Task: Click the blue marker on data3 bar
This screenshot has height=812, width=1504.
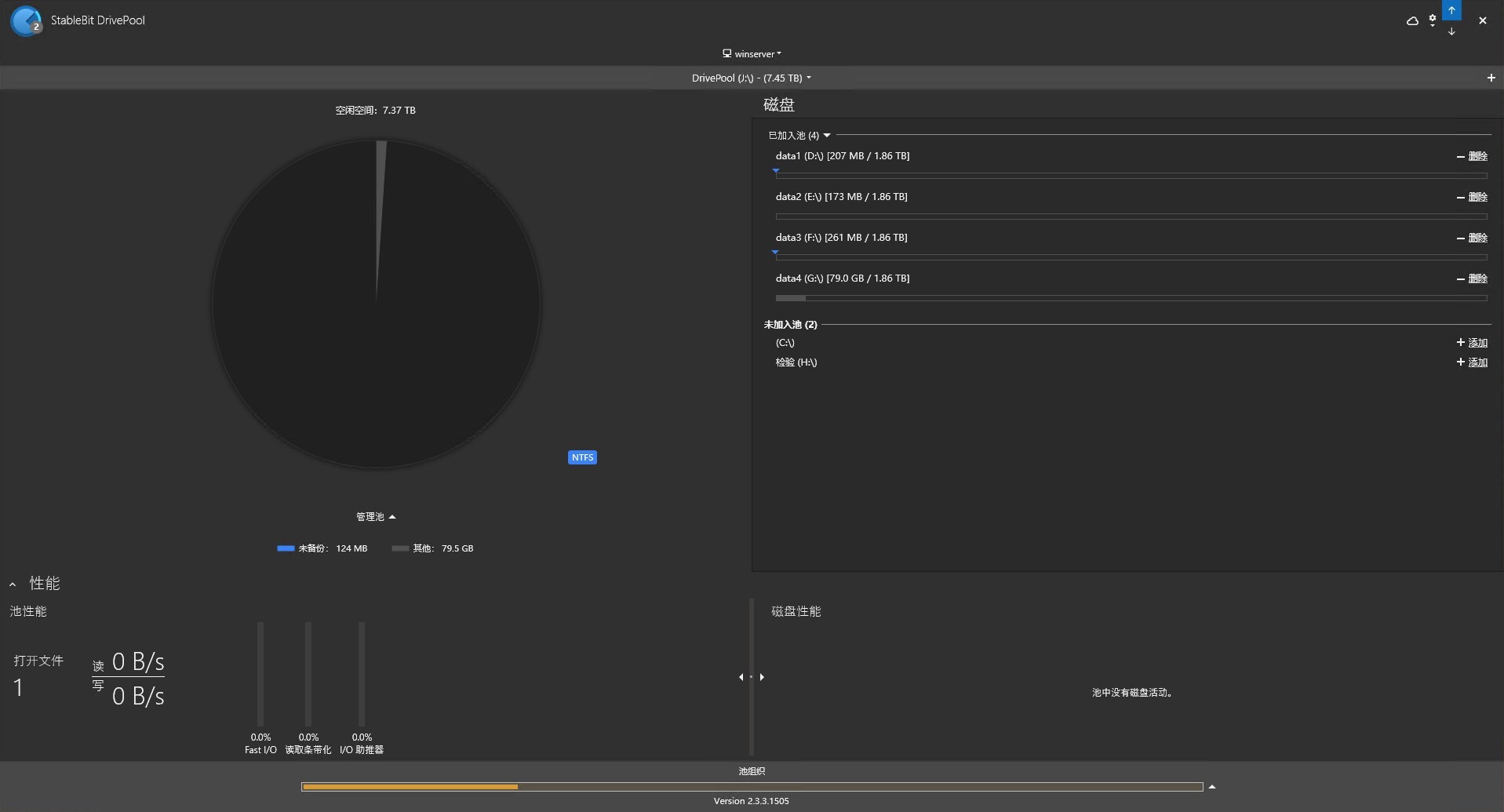Action: click(x=775, y=252)
